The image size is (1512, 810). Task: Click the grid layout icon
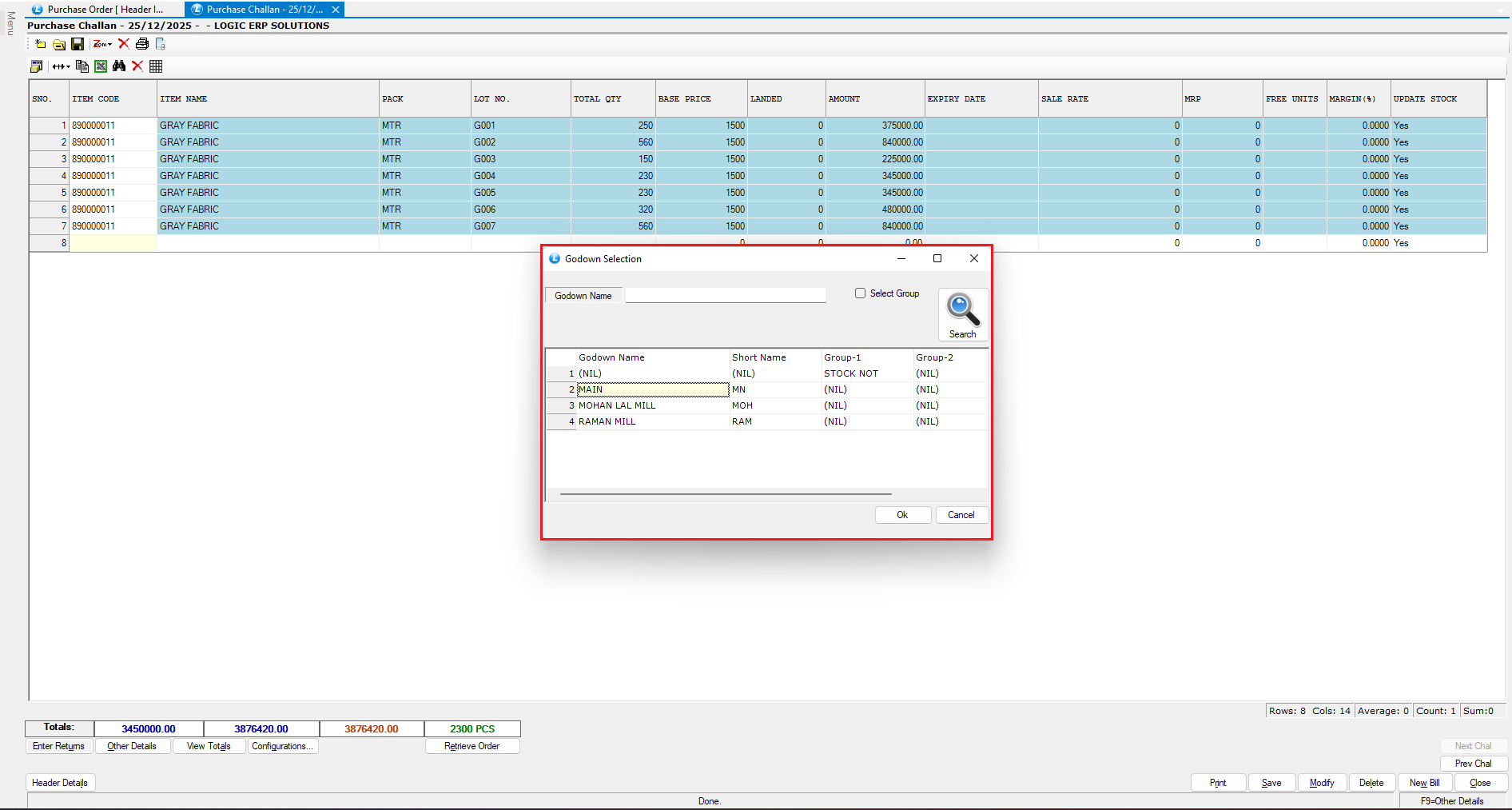(x=156, y=66)
